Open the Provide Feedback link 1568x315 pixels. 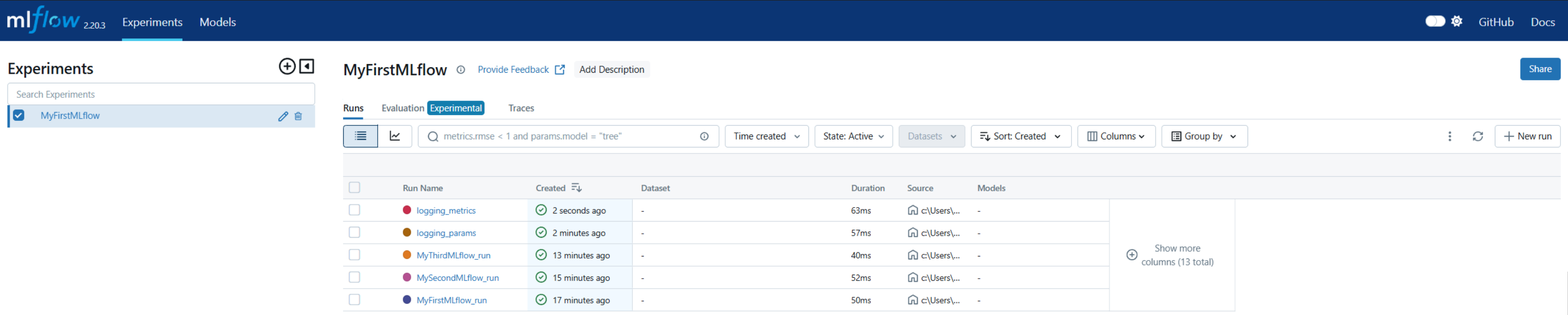(x=521, y=70)
